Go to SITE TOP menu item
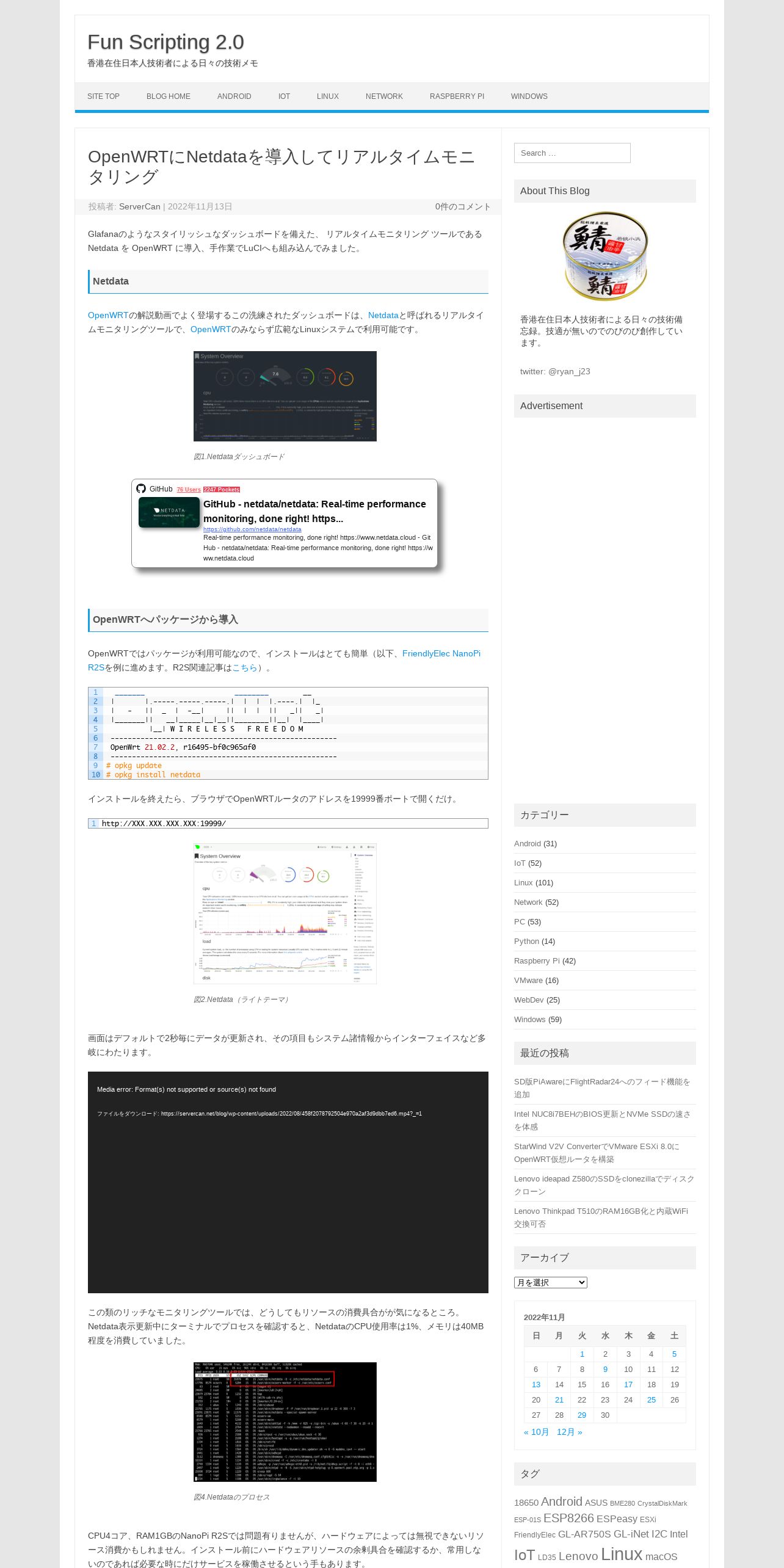 point(103,96)
